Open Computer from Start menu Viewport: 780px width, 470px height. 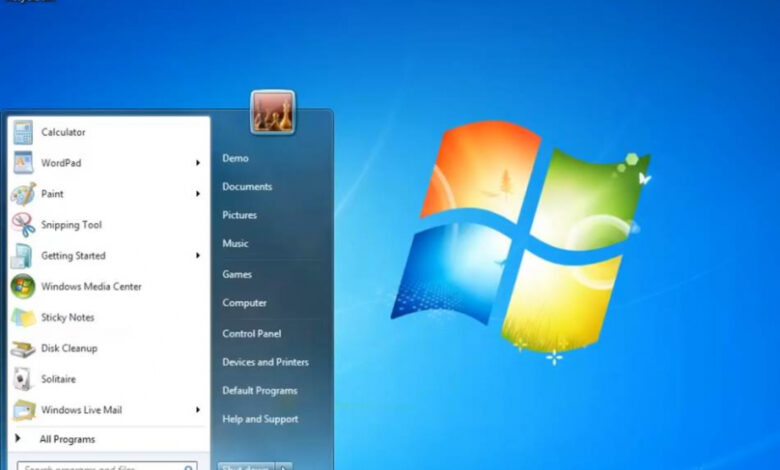tap(244, 302)
